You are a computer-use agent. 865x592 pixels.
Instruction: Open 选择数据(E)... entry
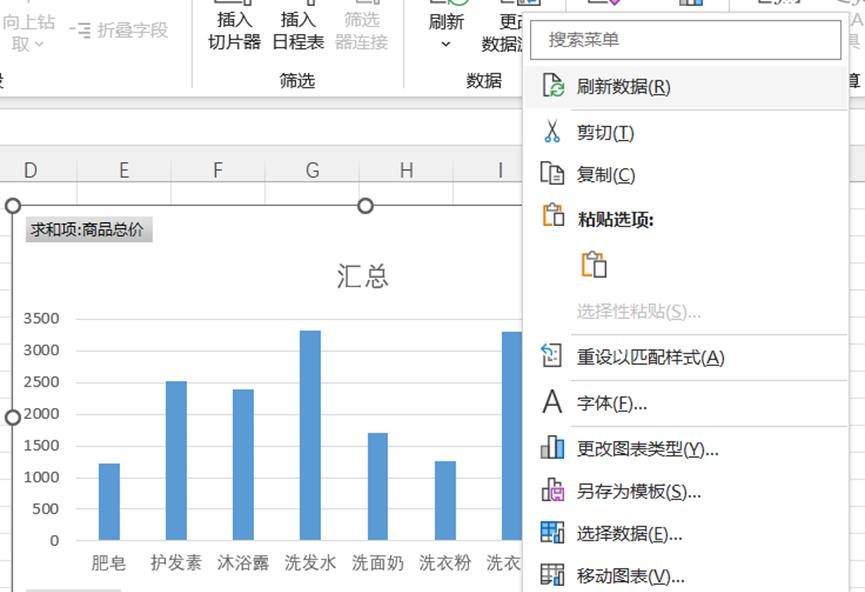pos(685,533)
